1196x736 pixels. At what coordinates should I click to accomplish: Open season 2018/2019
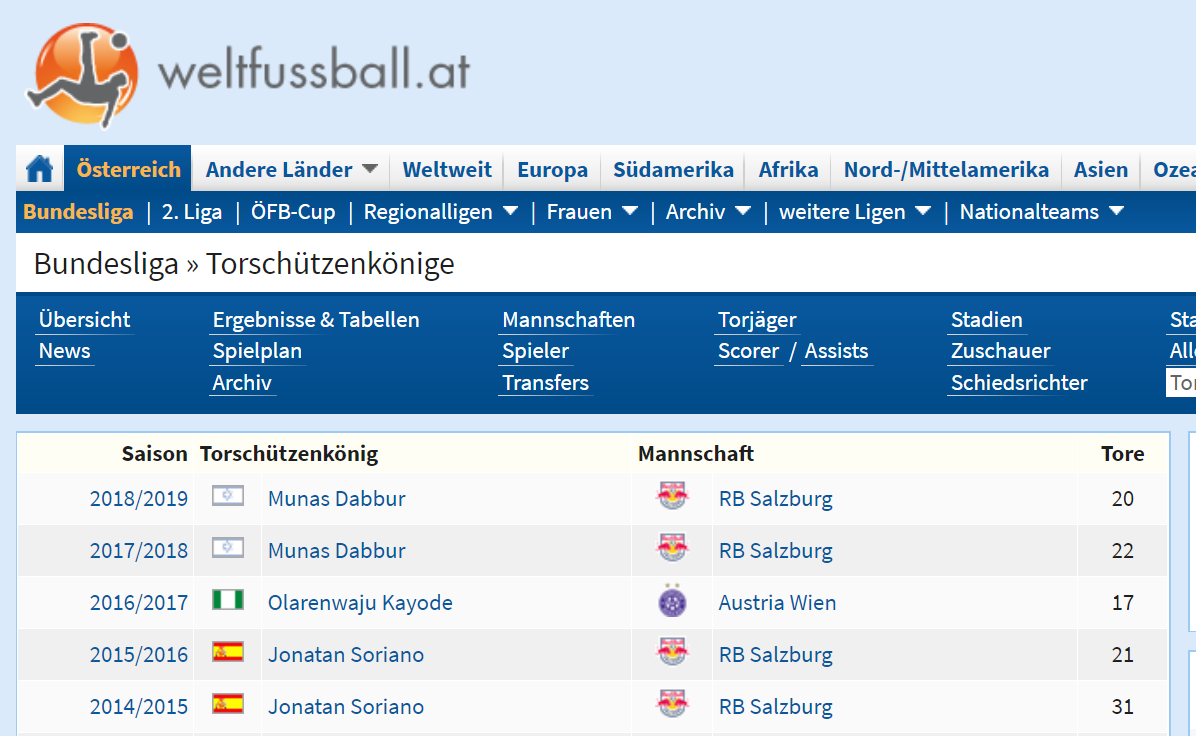click(x=139, y=499)
